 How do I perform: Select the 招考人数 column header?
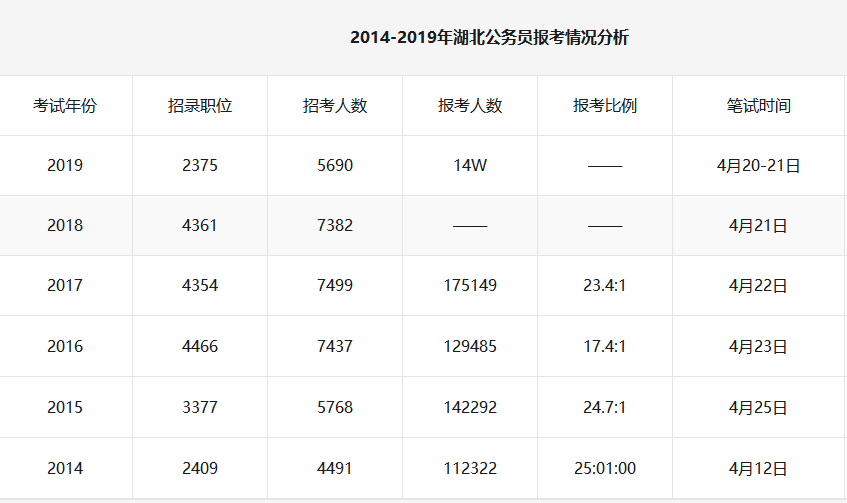[335, 105]
